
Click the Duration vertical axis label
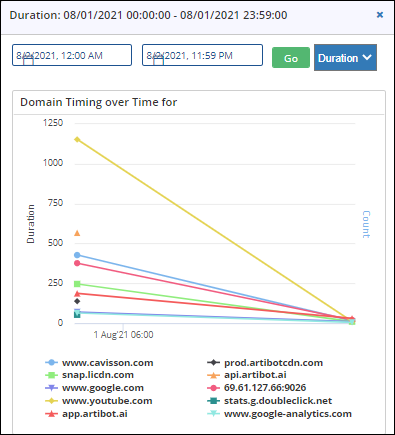click(x=31, y=224)
